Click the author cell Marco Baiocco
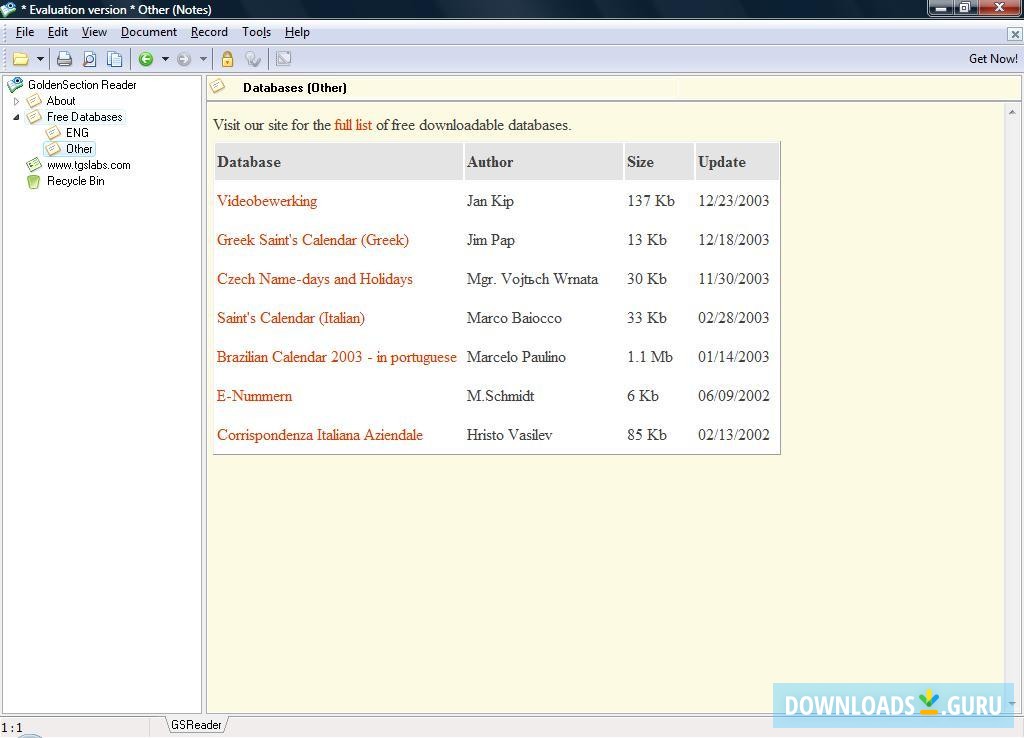Viewport: 1024px width, 738px height. [514, 318]
